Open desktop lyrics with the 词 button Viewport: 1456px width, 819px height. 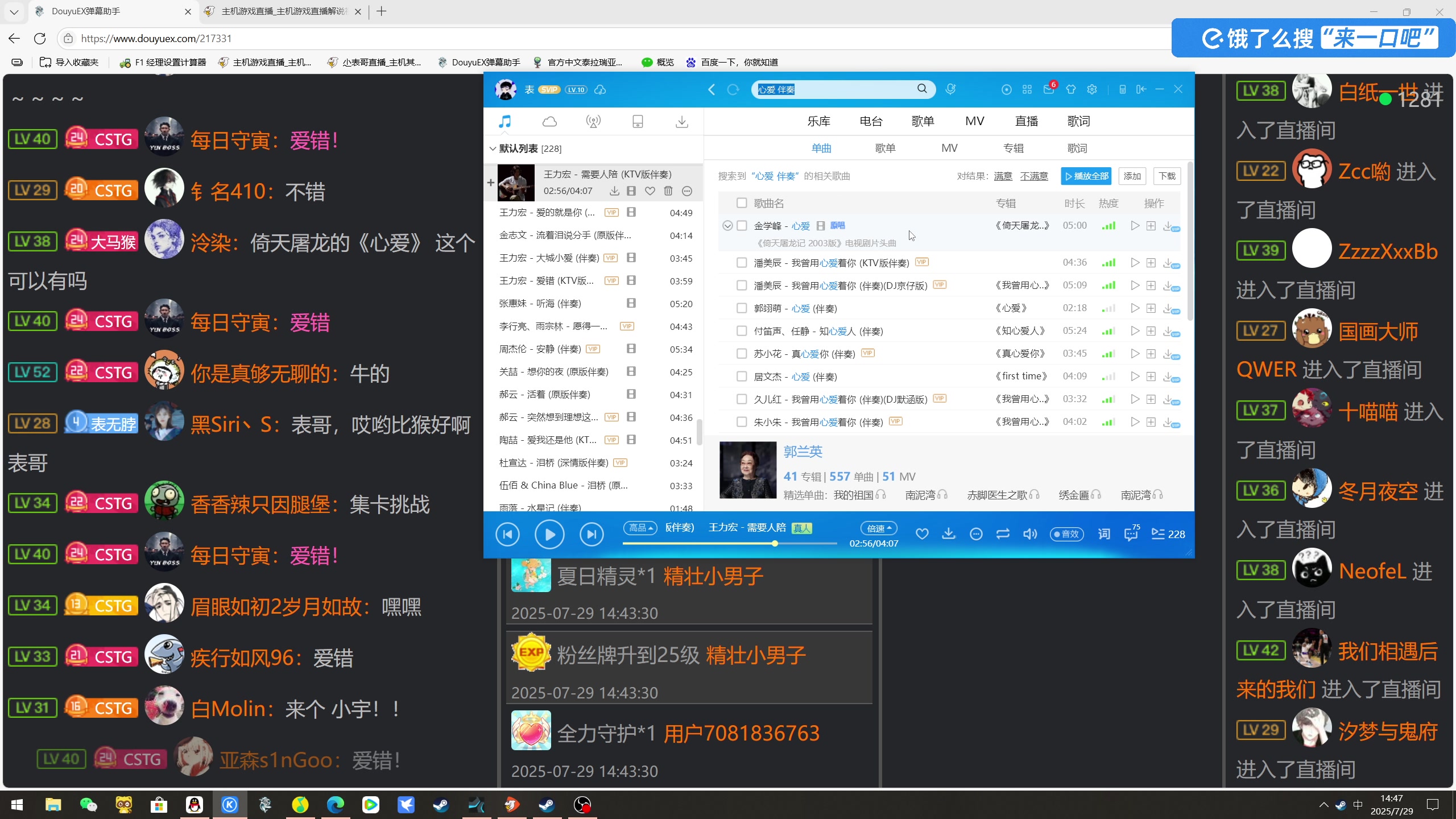click(1104, 534)
